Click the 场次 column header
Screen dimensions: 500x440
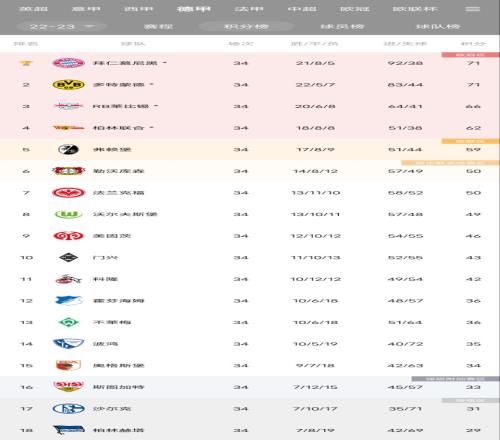click(x=241, y=44)
